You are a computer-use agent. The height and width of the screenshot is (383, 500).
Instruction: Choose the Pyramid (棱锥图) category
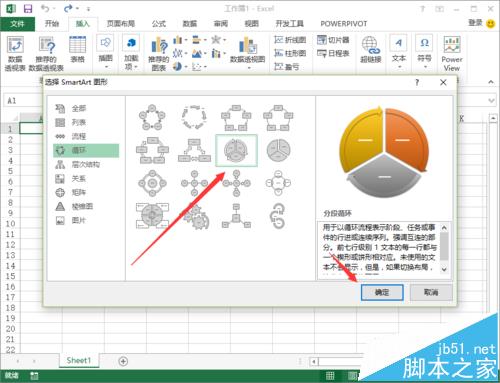(86, 206)
